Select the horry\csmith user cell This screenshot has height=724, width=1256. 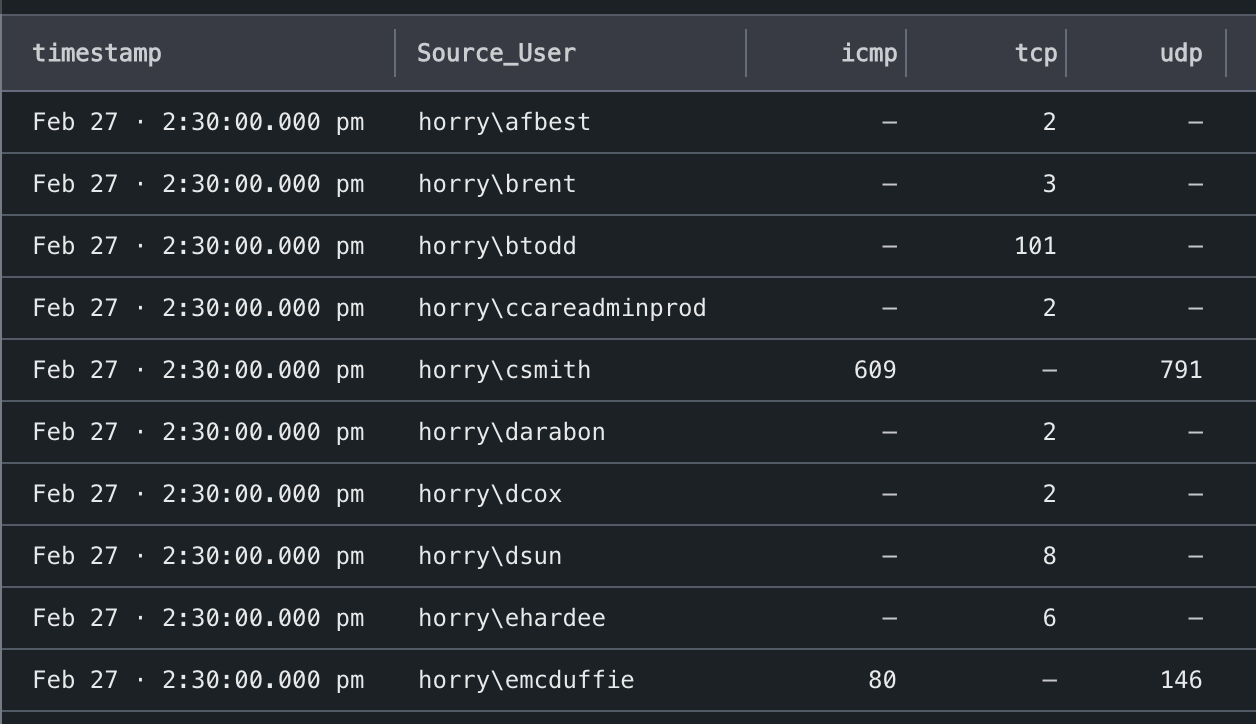504,370
